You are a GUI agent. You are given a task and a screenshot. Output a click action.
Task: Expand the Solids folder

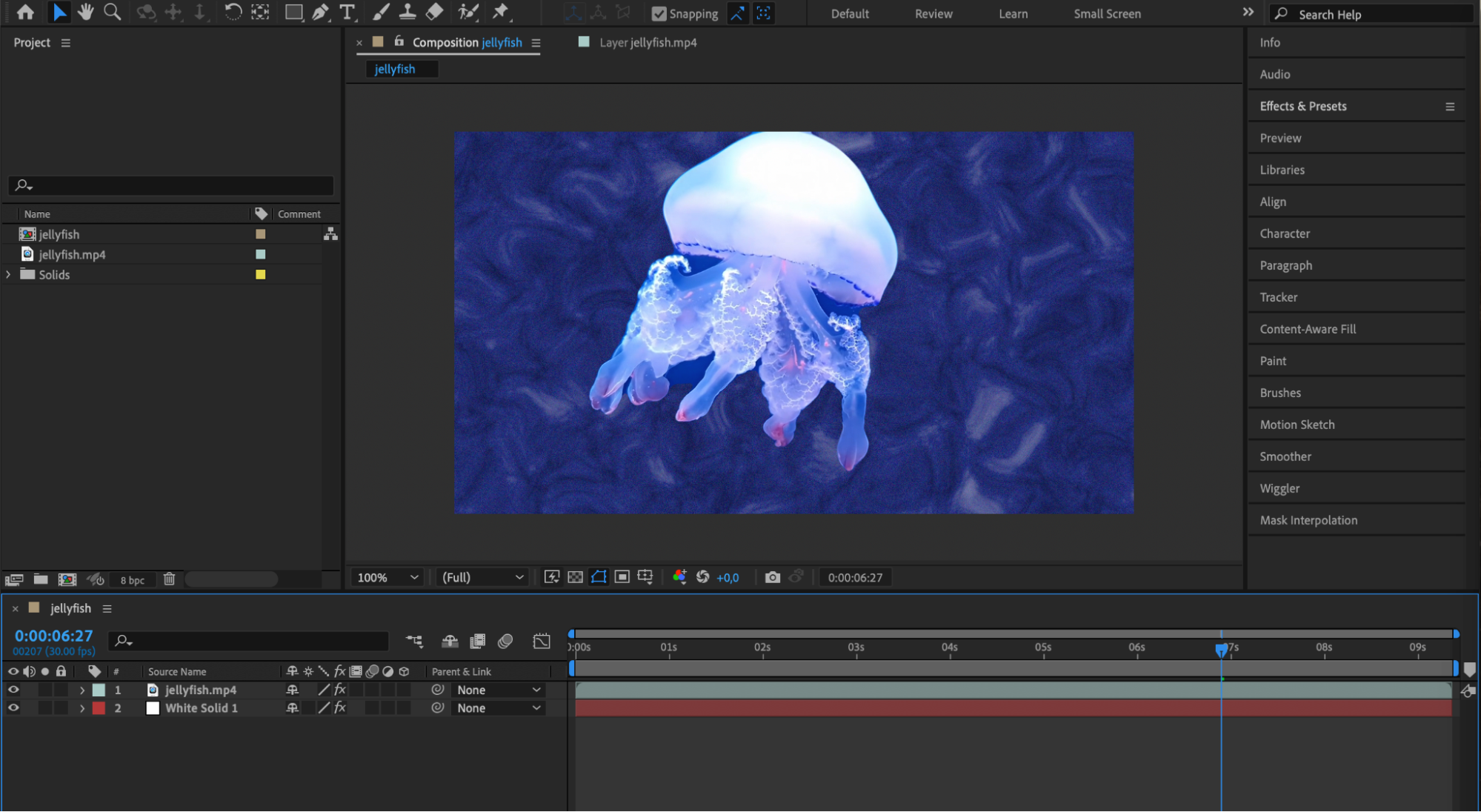pyautogui.click(x=9, y=275)
